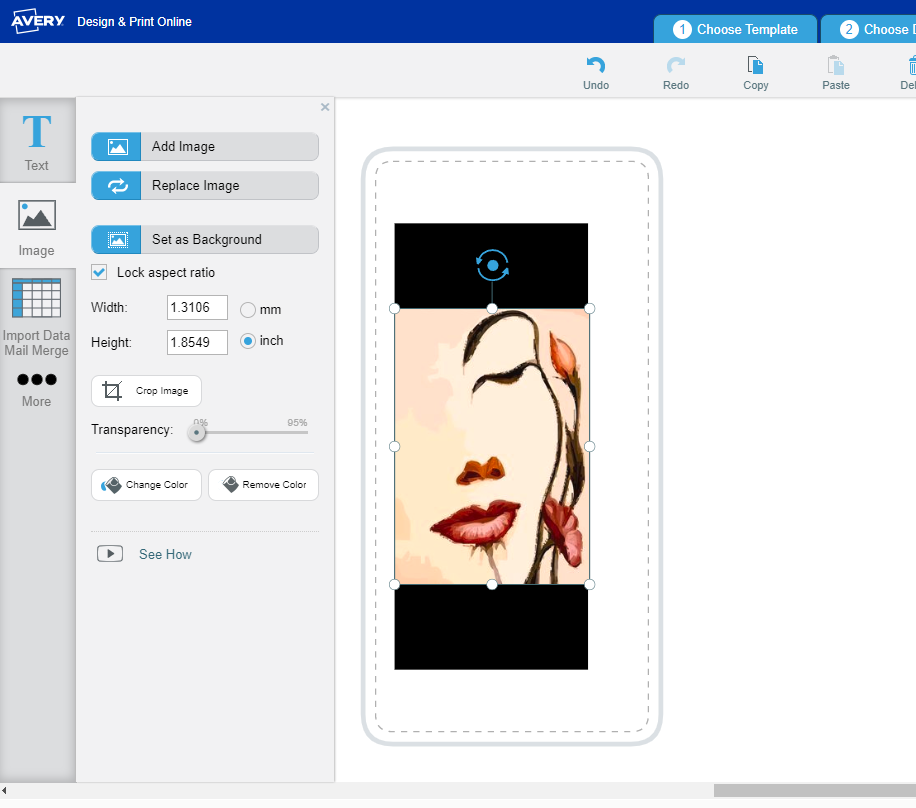916x808 pixels.
Task: Select the Image tool in sidebar
Action: point(37,227)
